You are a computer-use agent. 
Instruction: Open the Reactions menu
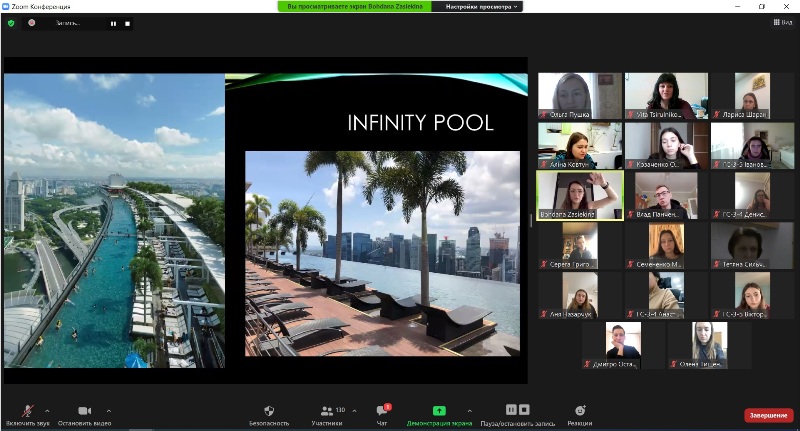click(x=580, y=411)
